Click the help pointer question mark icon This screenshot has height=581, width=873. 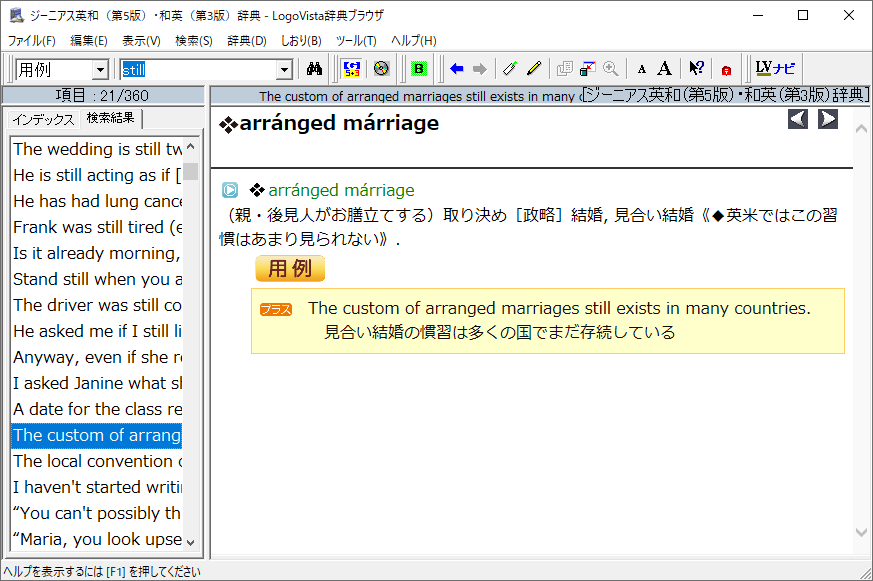696,69
